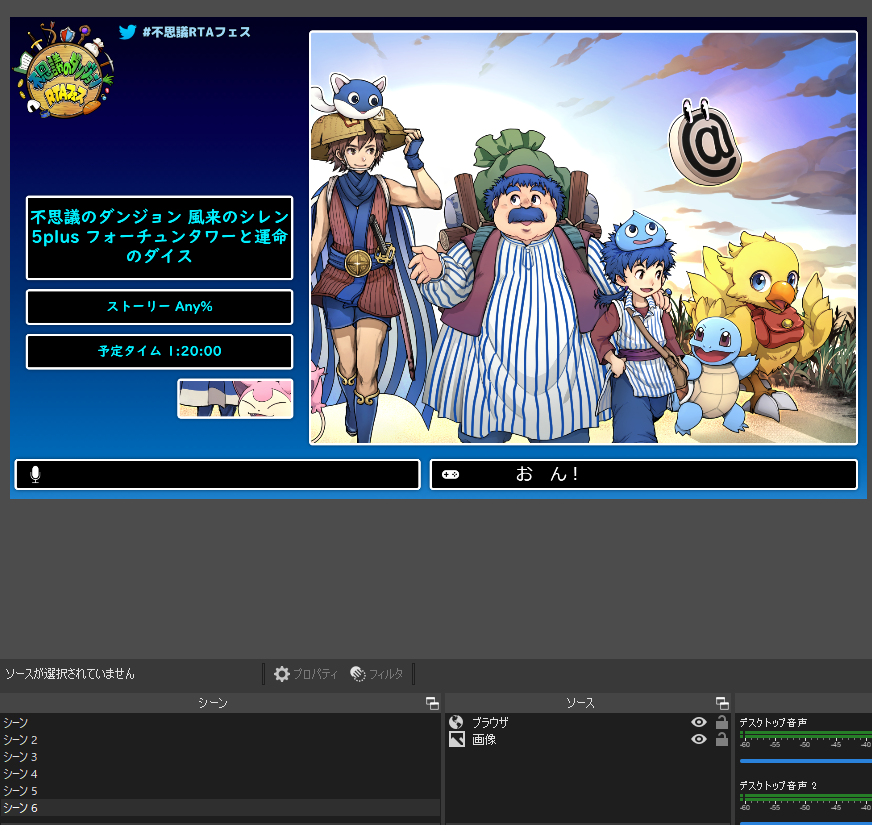Screen dimensions: 872x825
Task: Open the Filters (フィルタ) button
Action: 376,674
